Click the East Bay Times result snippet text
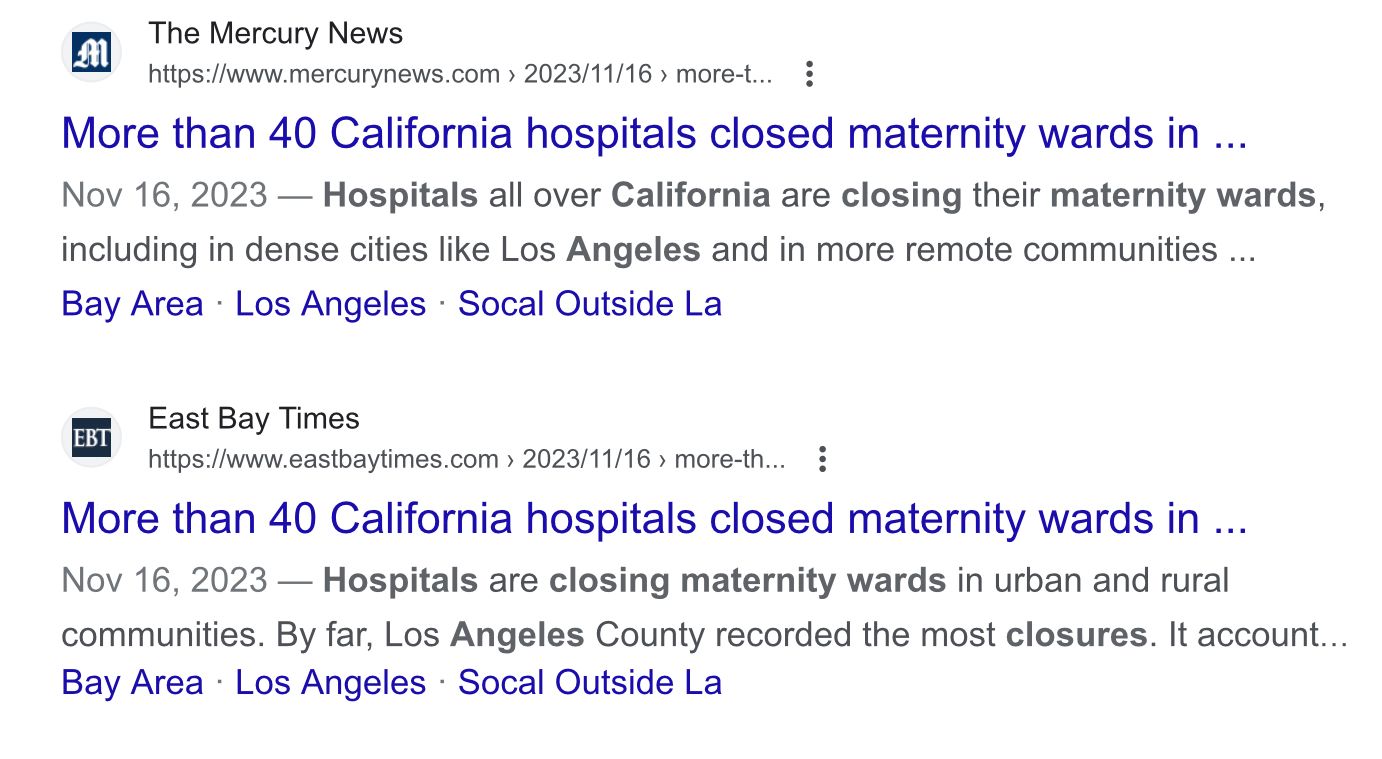The height and width of the screenshot is (759, 1382). coord(700,607)
